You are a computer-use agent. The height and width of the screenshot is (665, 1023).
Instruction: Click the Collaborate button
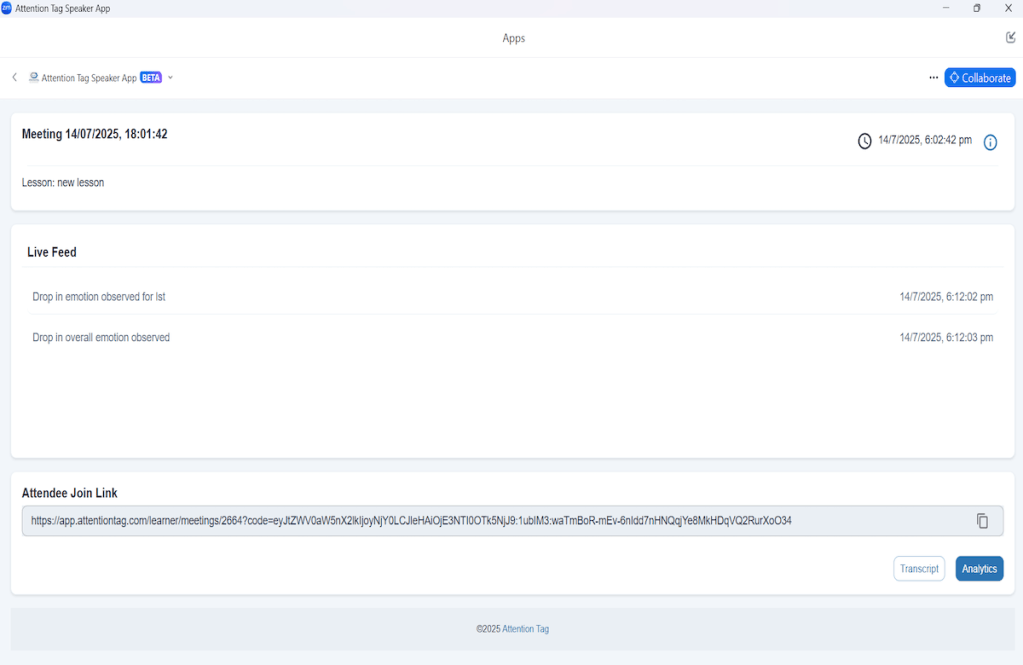pyautogui.click(x=980, y=78)
